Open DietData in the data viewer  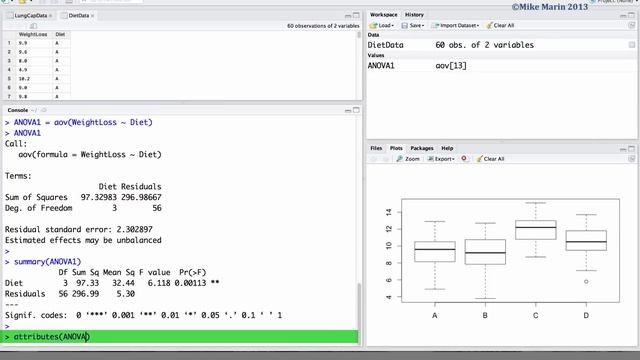(385, 45)
